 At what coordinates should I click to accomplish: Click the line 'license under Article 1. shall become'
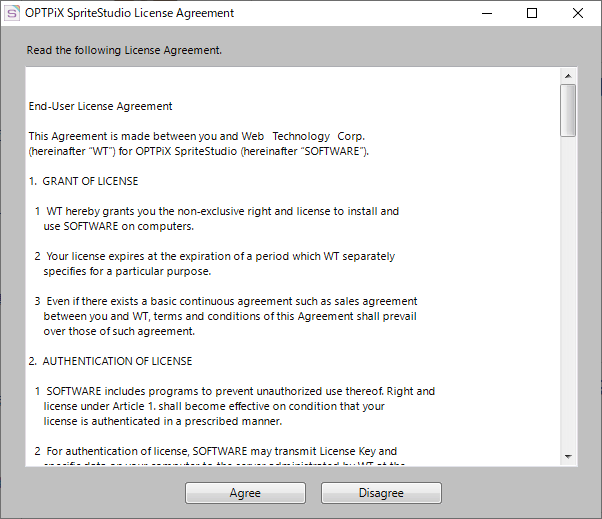(x=214, y=406)
